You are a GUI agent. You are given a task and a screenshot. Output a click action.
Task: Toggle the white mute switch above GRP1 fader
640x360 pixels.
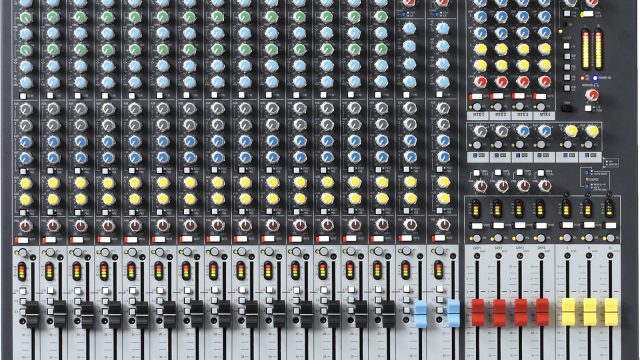click(x=476, y=225)
